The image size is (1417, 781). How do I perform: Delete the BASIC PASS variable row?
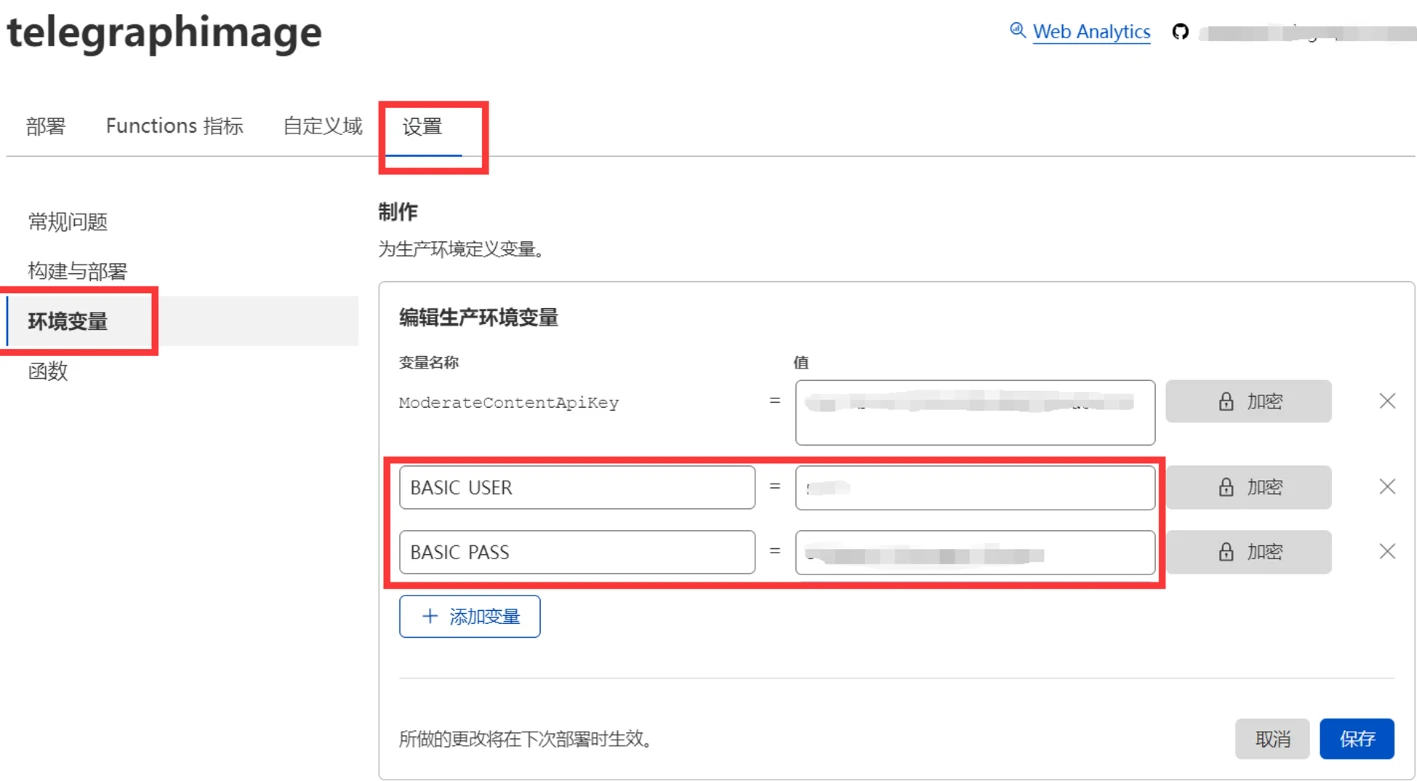click(1387, 552)
